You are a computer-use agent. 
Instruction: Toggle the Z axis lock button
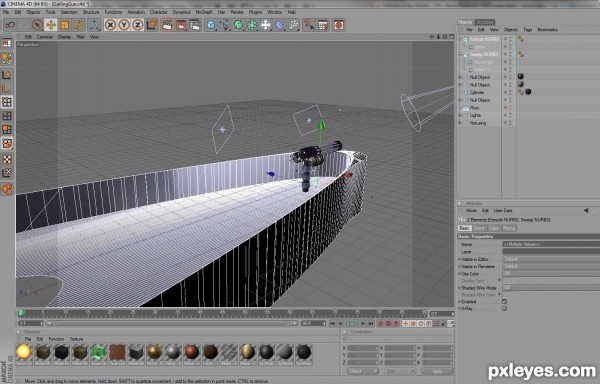pos(137,25)
